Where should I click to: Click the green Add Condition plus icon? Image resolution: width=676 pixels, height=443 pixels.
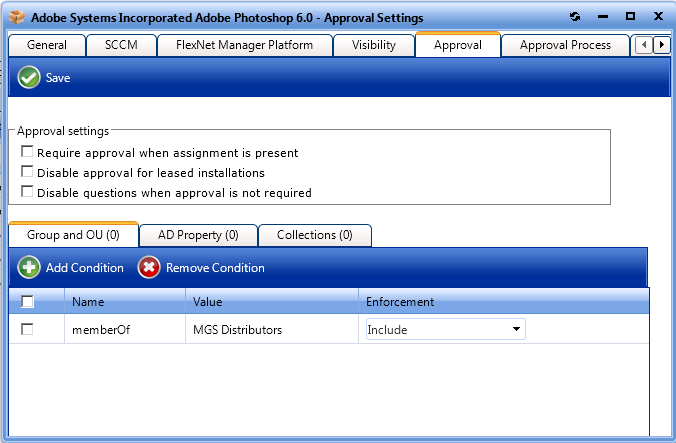30,268
